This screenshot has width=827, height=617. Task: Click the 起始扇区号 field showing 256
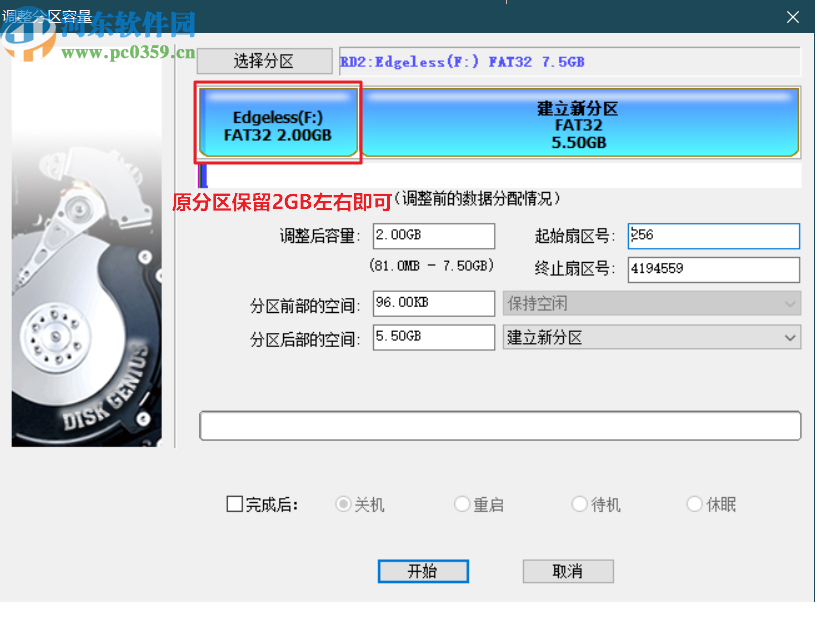click(x=713, y=236)
